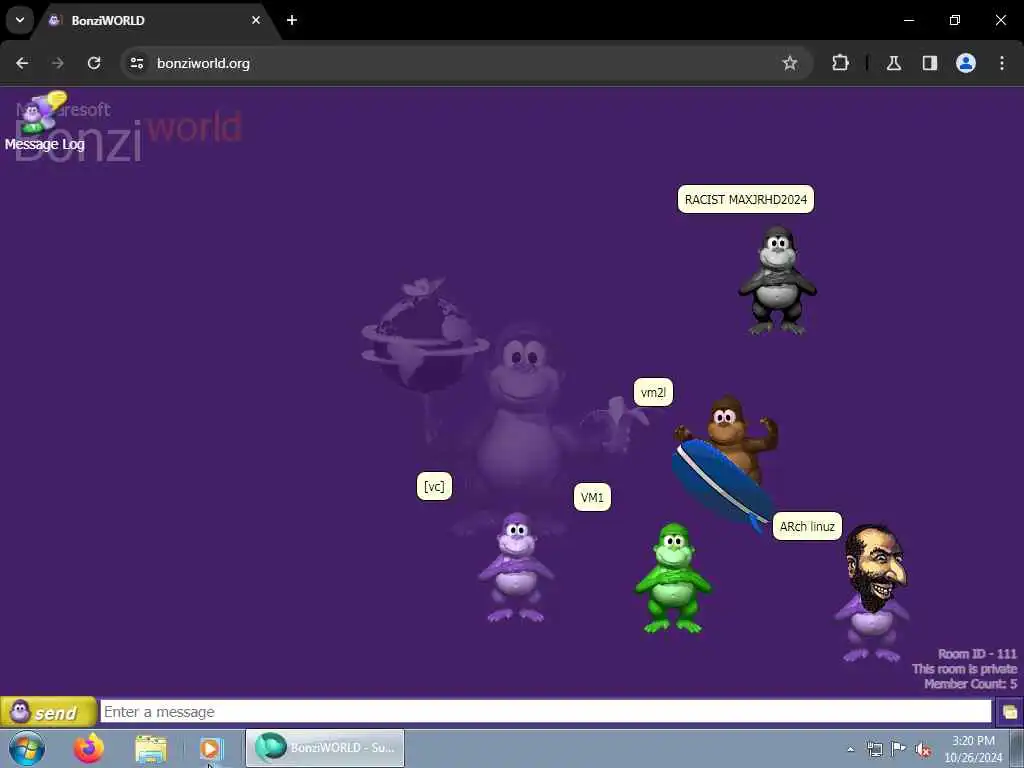
Task: Open the Windows Start orb
Action: pos(27,748)
